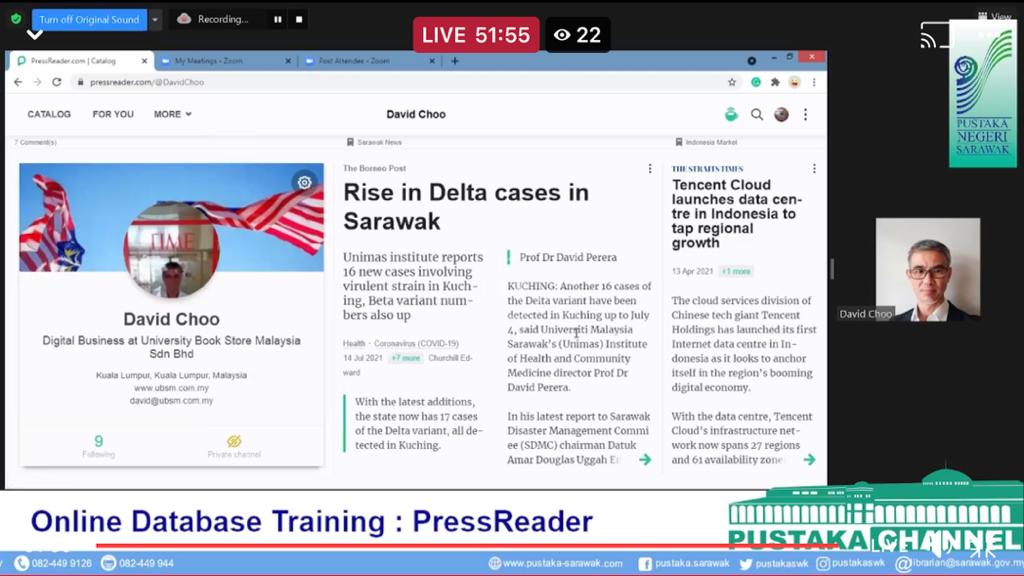Bookmark this page with the star icon
The height and width of the screenshot is (576, 1024).
click(x=732, y=82)
